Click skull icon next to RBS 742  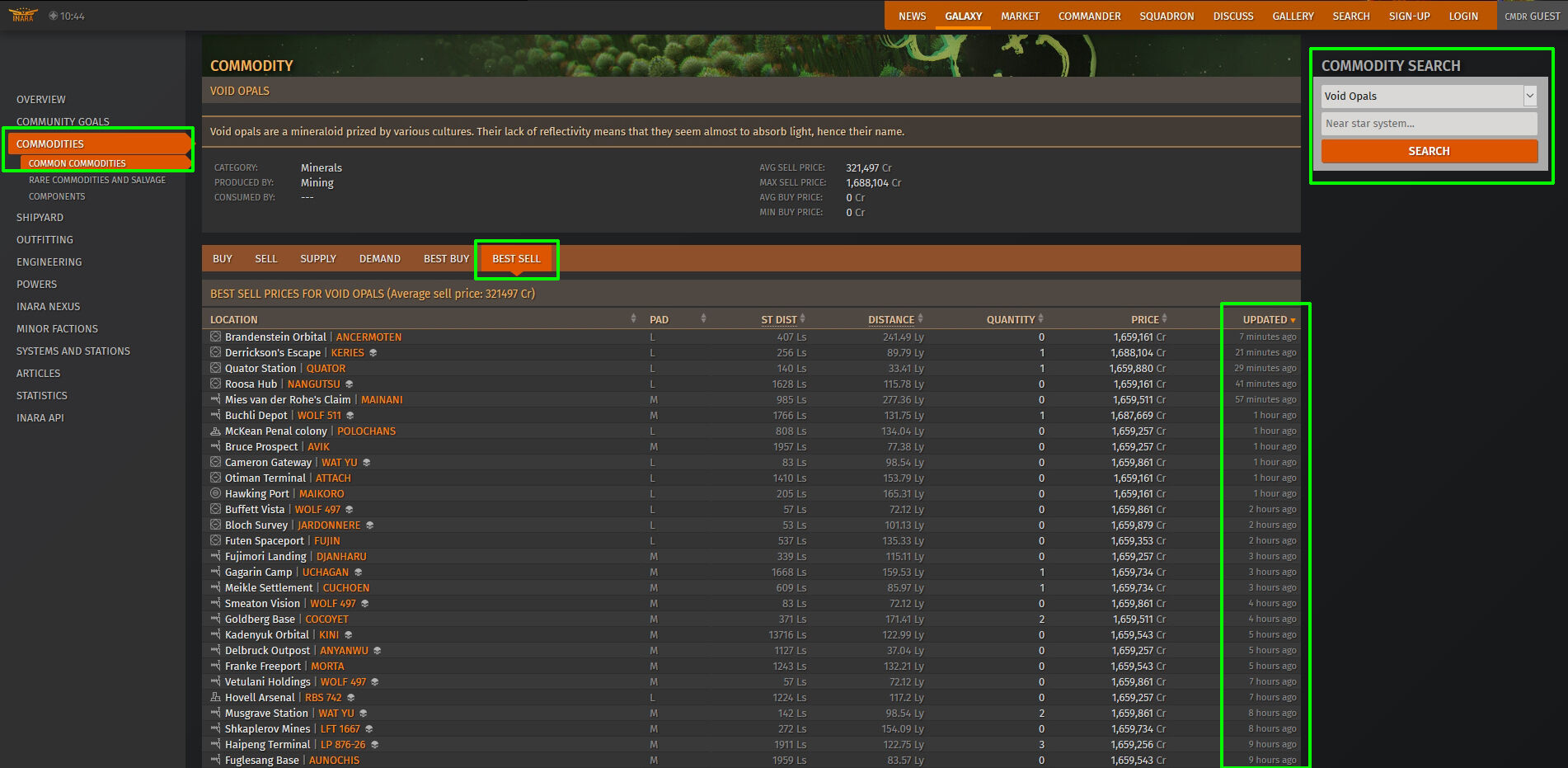[350, 698]
